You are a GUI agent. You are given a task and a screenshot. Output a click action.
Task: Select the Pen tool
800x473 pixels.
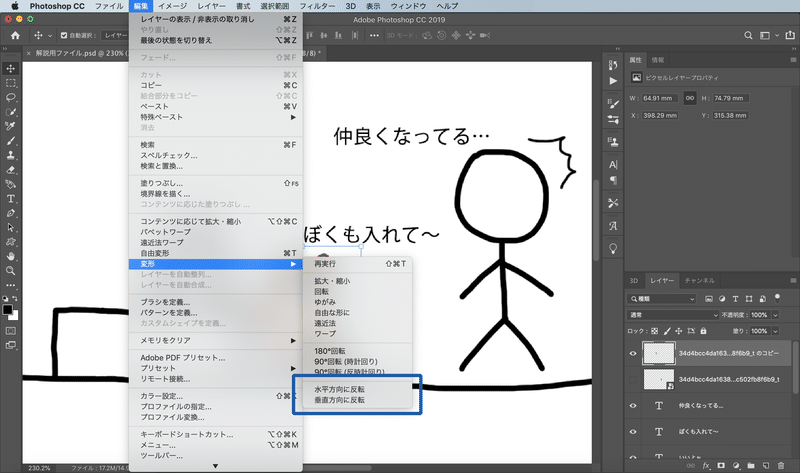(11, 213)
